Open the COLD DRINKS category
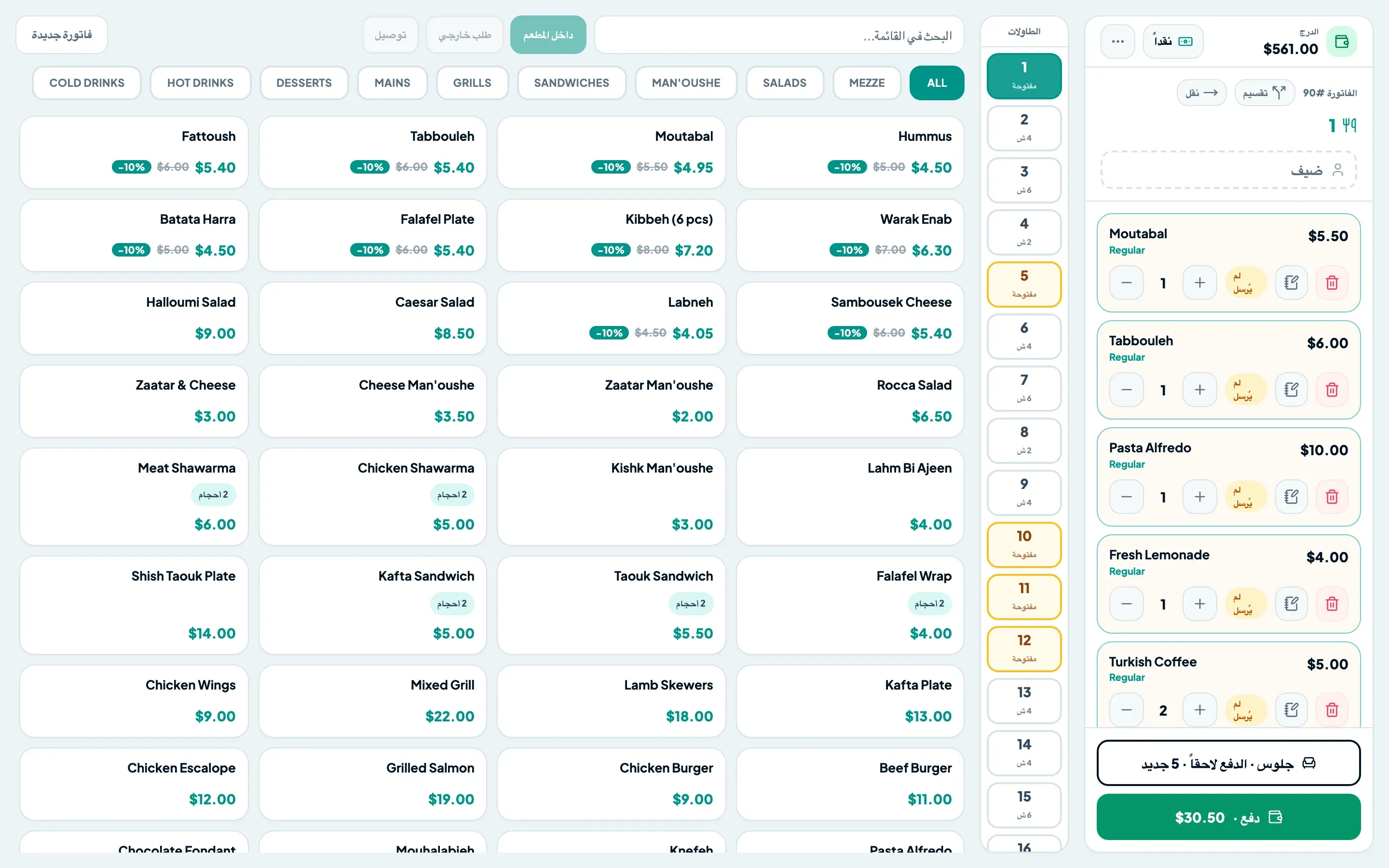 coord(87,82)
